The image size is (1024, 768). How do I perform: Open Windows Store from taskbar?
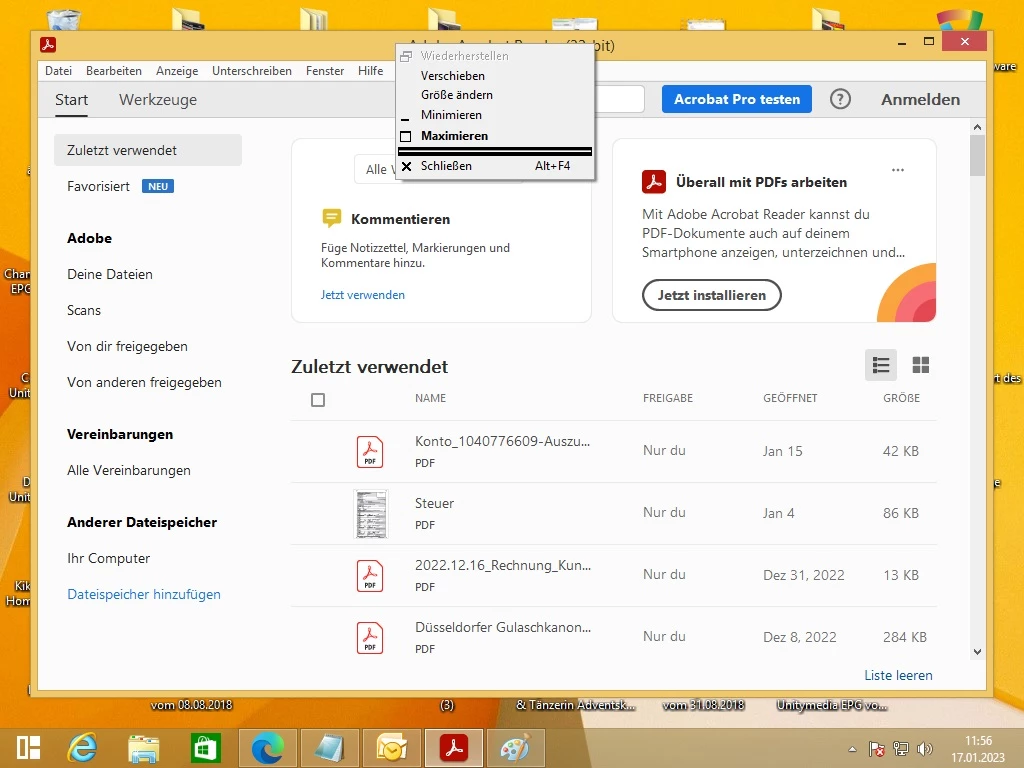point(205,748)
